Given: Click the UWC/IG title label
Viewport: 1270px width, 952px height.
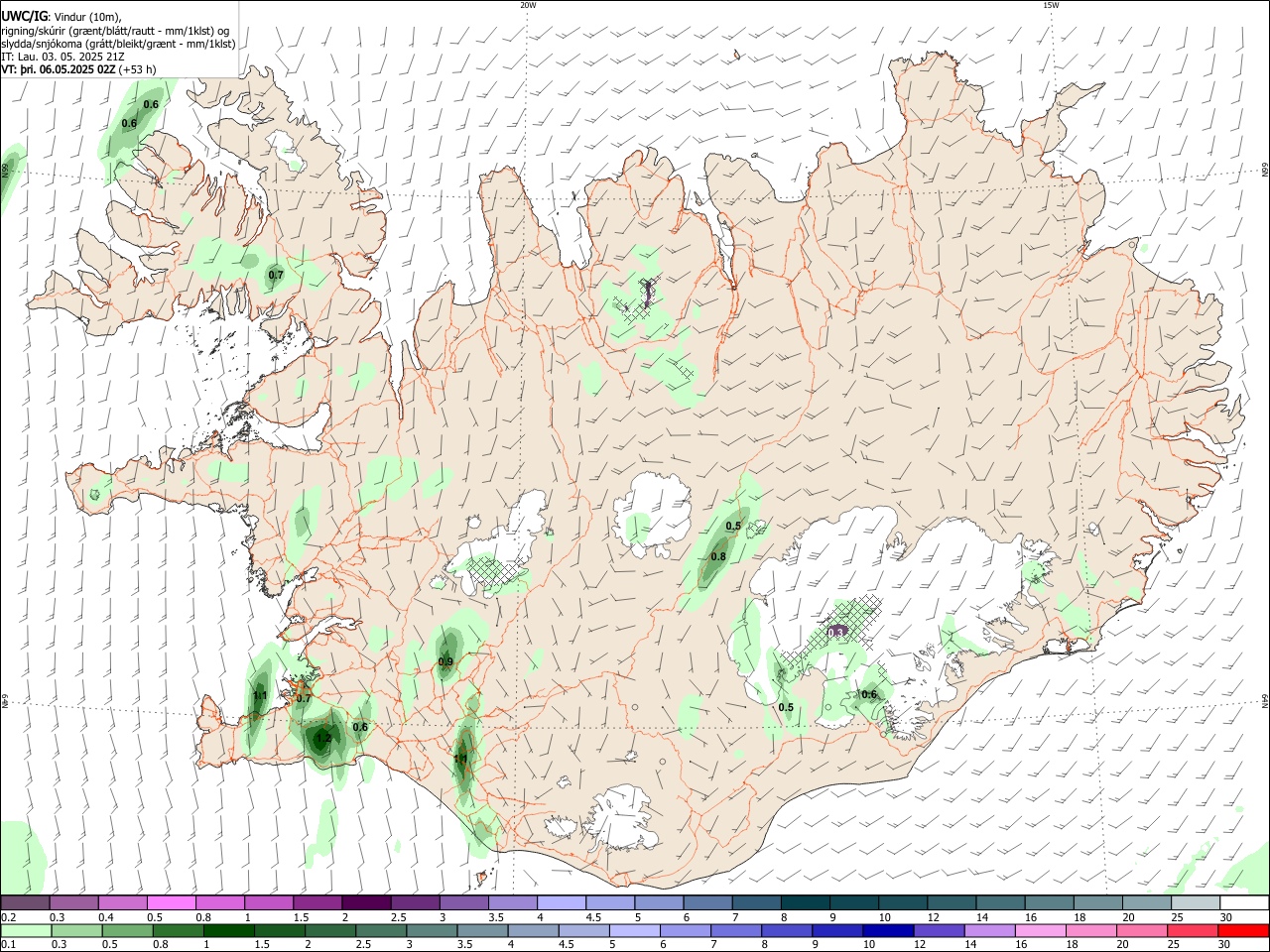Looking at the screenshot, I should pyautogui.click(x=23, y=17).
